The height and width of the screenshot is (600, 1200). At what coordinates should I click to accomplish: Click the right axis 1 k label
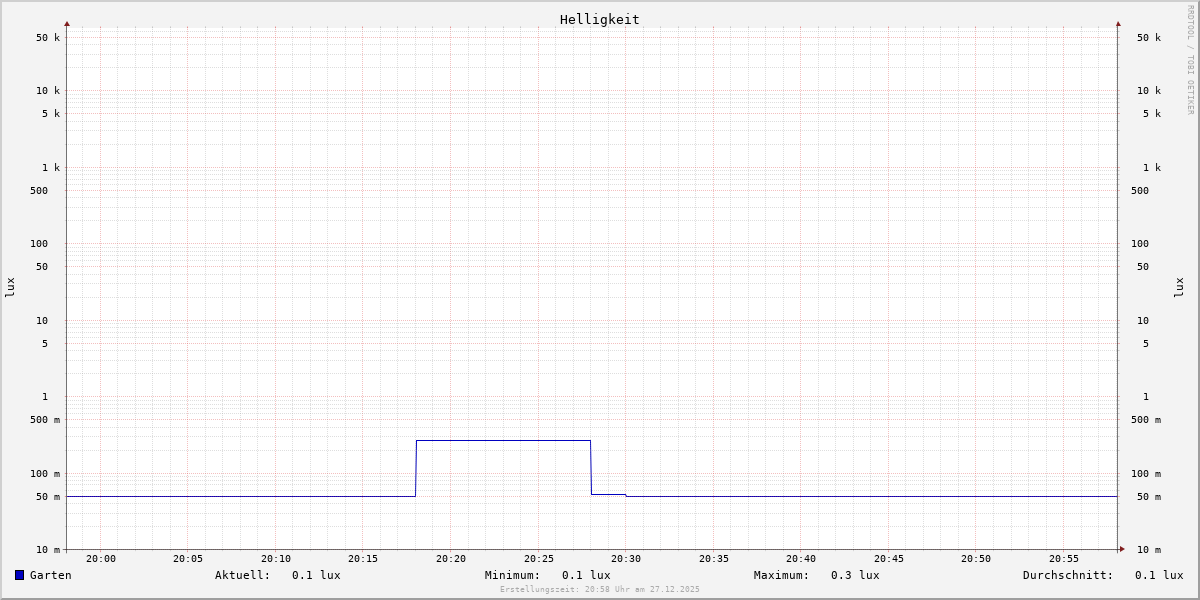tap(1152, 168)
